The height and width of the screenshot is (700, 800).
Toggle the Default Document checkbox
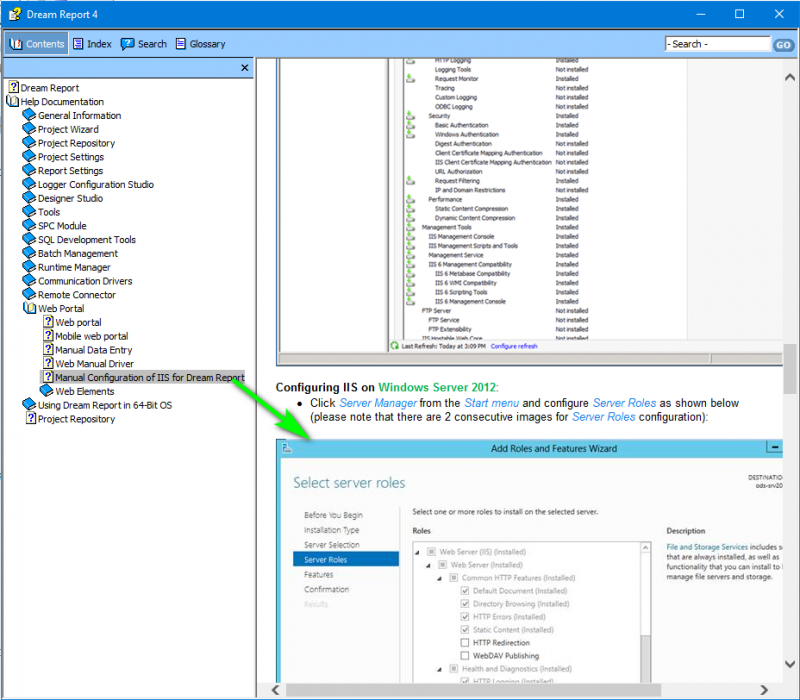click(x=464, y=590)
